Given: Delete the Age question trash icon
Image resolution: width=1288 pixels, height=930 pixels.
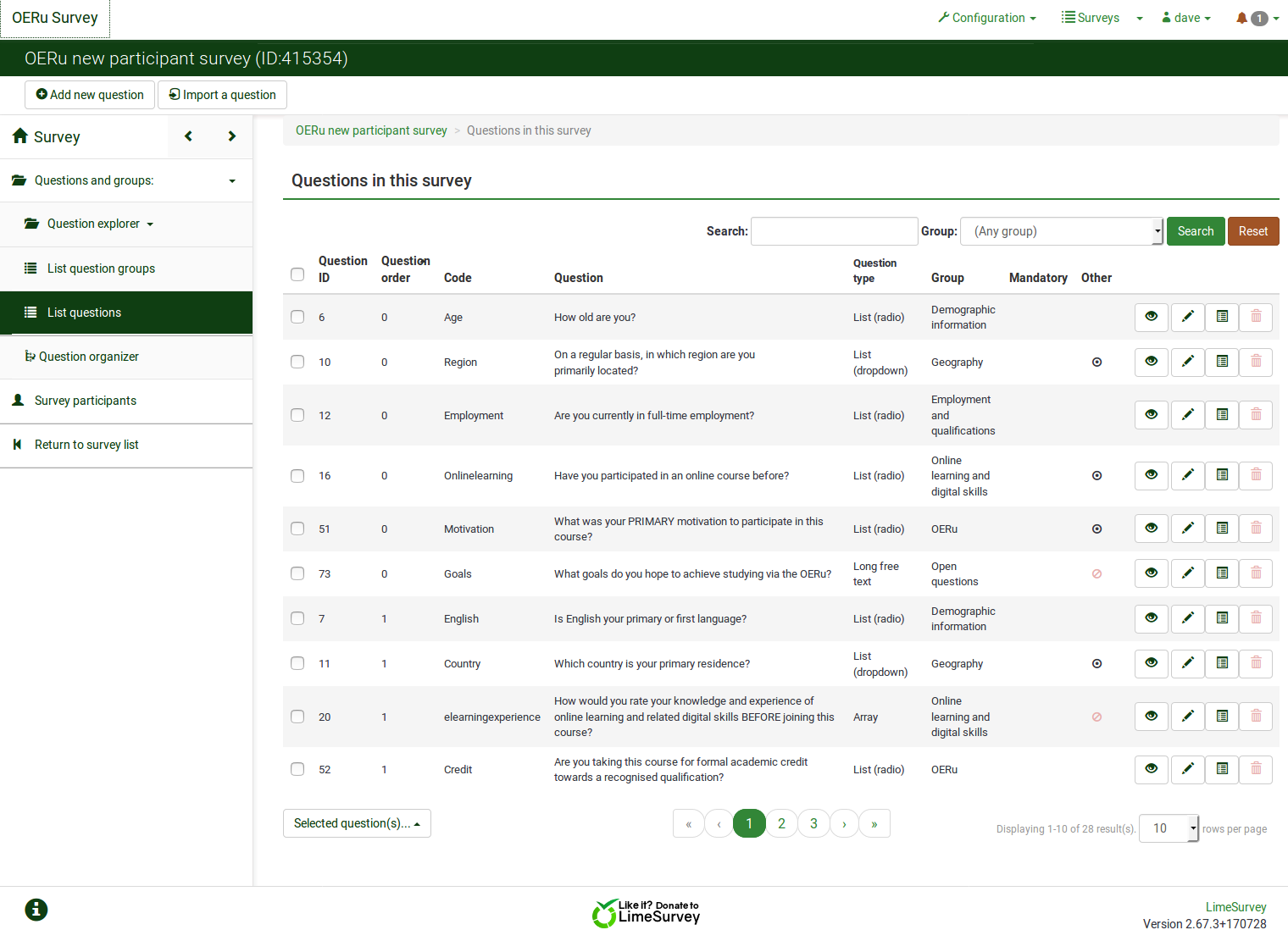Looking at the screenshot, I should [1256, 317].
